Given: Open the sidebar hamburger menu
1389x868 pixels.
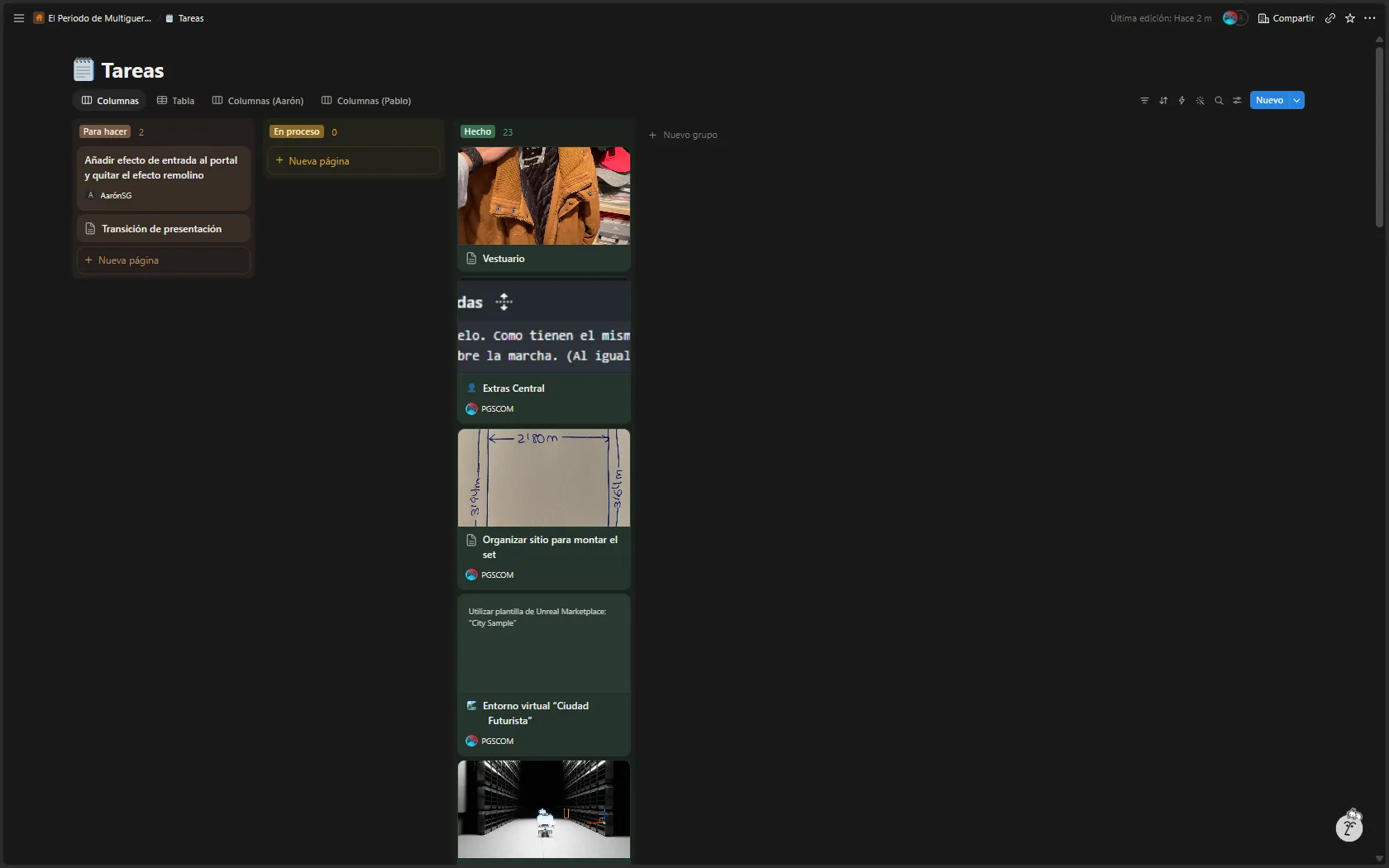Looking at the screenshot, I should click(x=19, y=18).
